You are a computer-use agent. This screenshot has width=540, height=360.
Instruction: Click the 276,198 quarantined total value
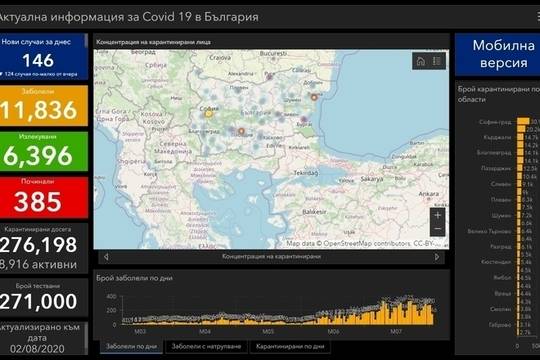click(38, 245)
